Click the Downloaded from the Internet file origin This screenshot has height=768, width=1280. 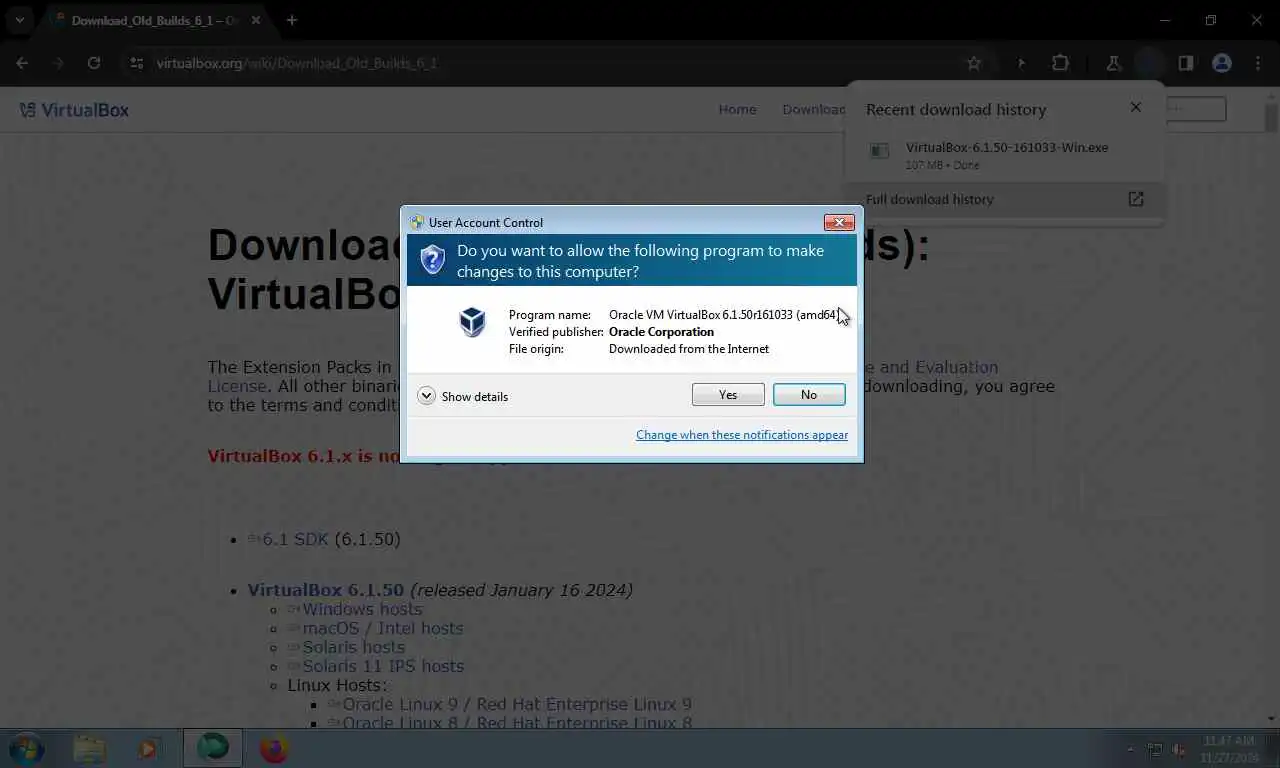point(689,349)
